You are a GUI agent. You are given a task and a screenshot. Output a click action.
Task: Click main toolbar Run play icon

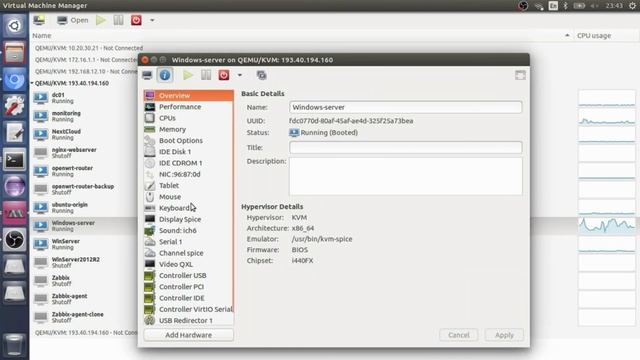(101, 20)
